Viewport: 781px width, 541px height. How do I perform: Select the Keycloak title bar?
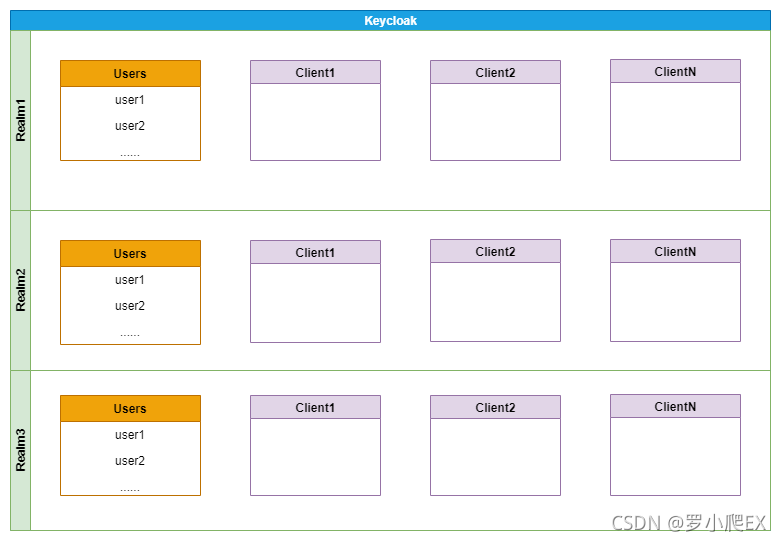click(x=390, y=20)
